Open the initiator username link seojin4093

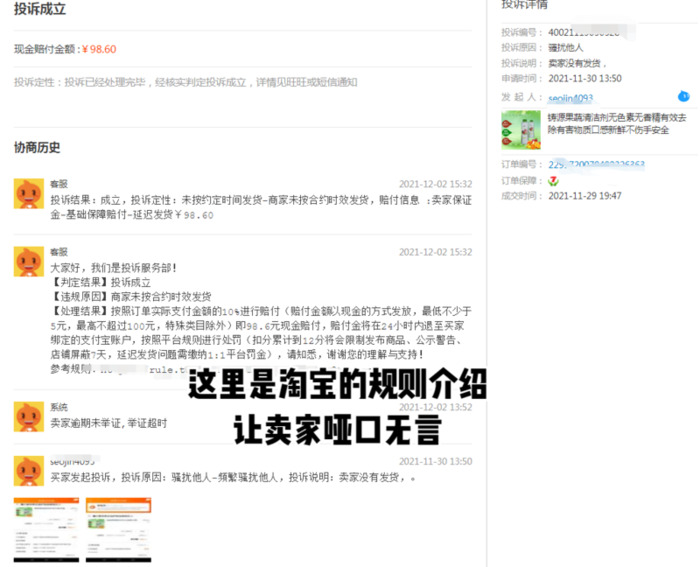point(570,98)
